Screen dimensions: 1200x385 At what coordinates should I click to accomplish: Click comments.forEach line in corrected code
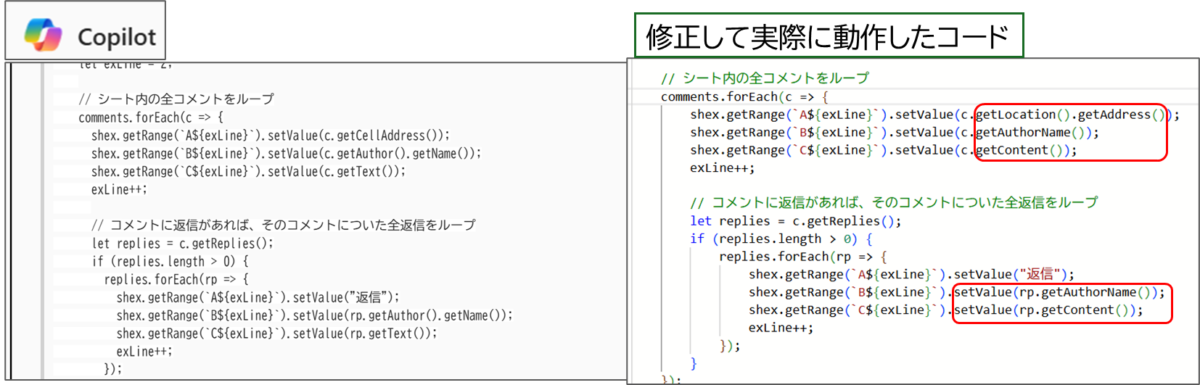746,97
